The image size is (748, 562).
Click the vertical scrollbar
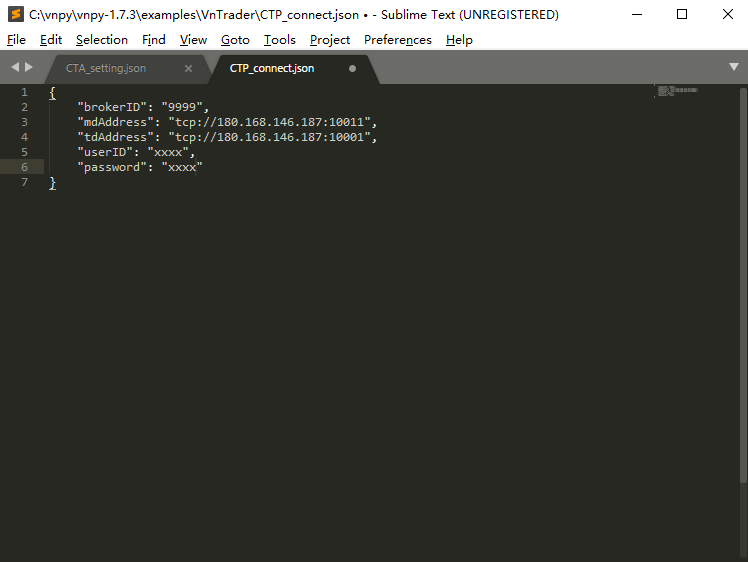(x=743, y=285)
